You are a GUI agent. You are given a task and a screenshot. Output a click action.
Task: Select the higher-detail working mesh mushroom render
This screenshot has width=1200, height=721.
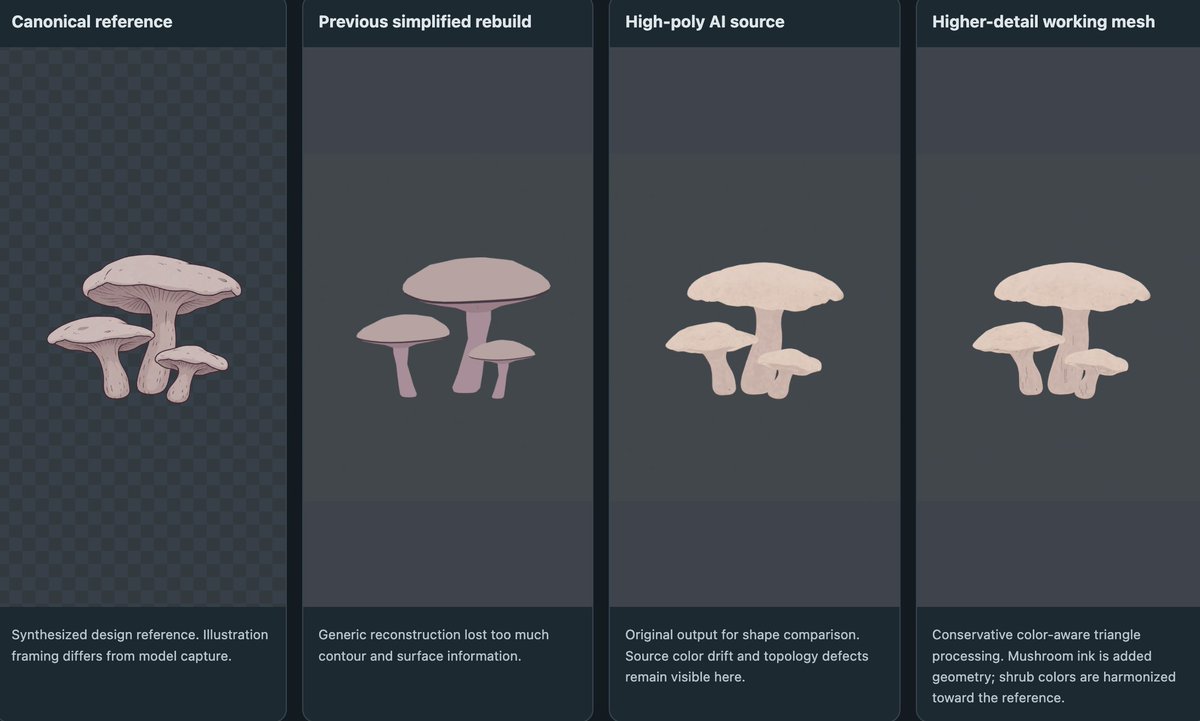1061,329
